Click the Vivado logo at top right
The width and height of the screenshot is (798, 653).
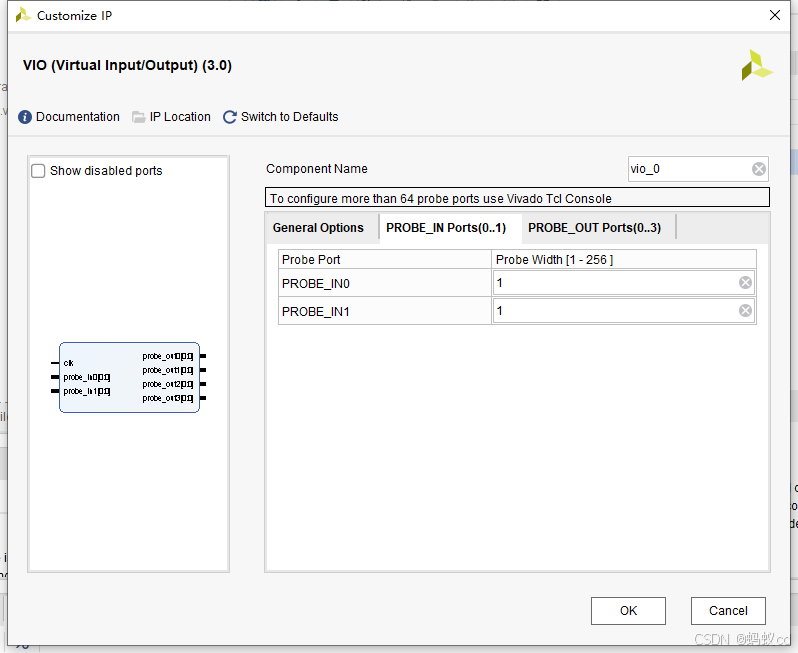tap(757, 65)
